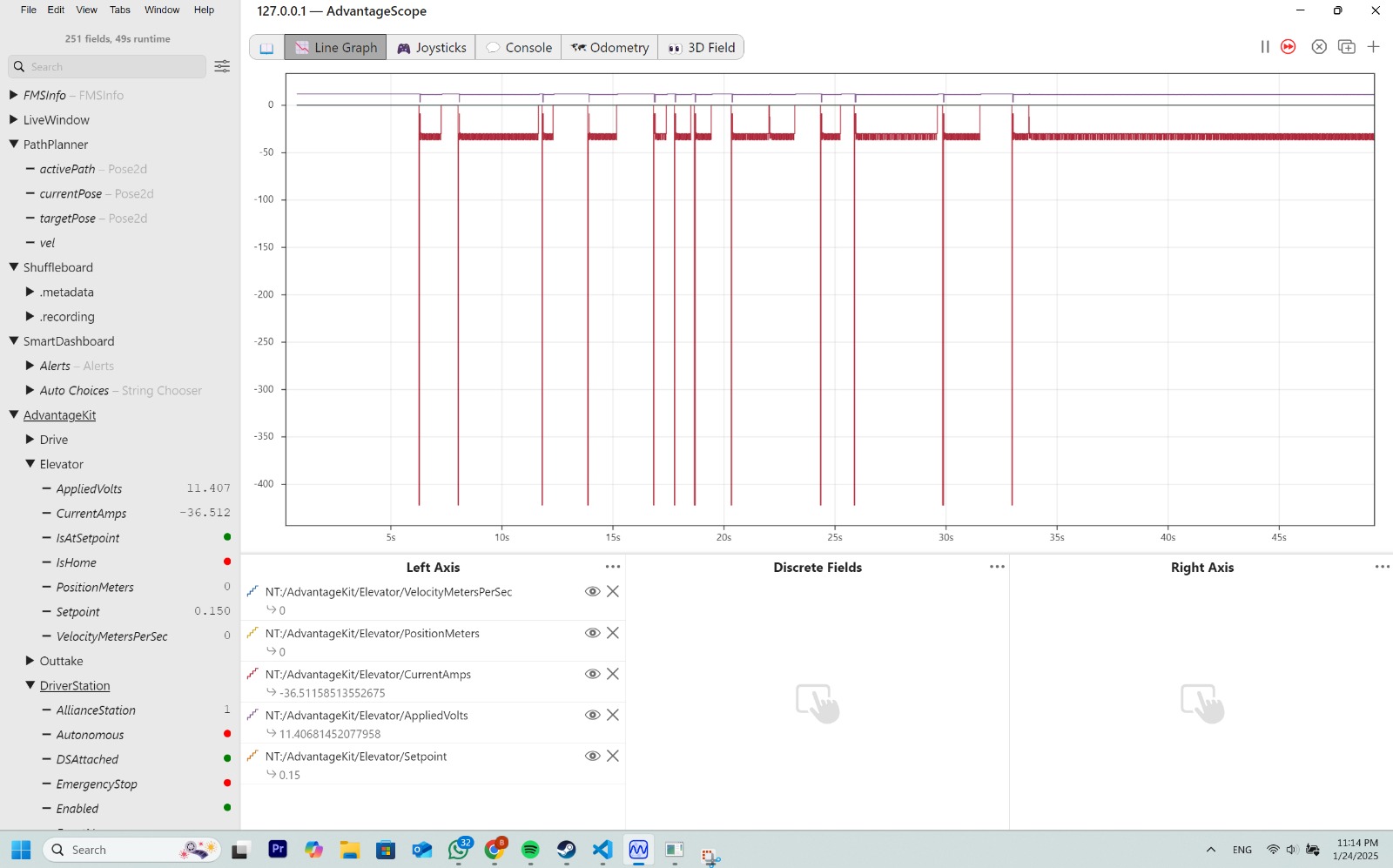Viewport: 1393px width, 868px height.
Task: Hide the AppliedVolts line with eye icon
Action: coord(592,715)
